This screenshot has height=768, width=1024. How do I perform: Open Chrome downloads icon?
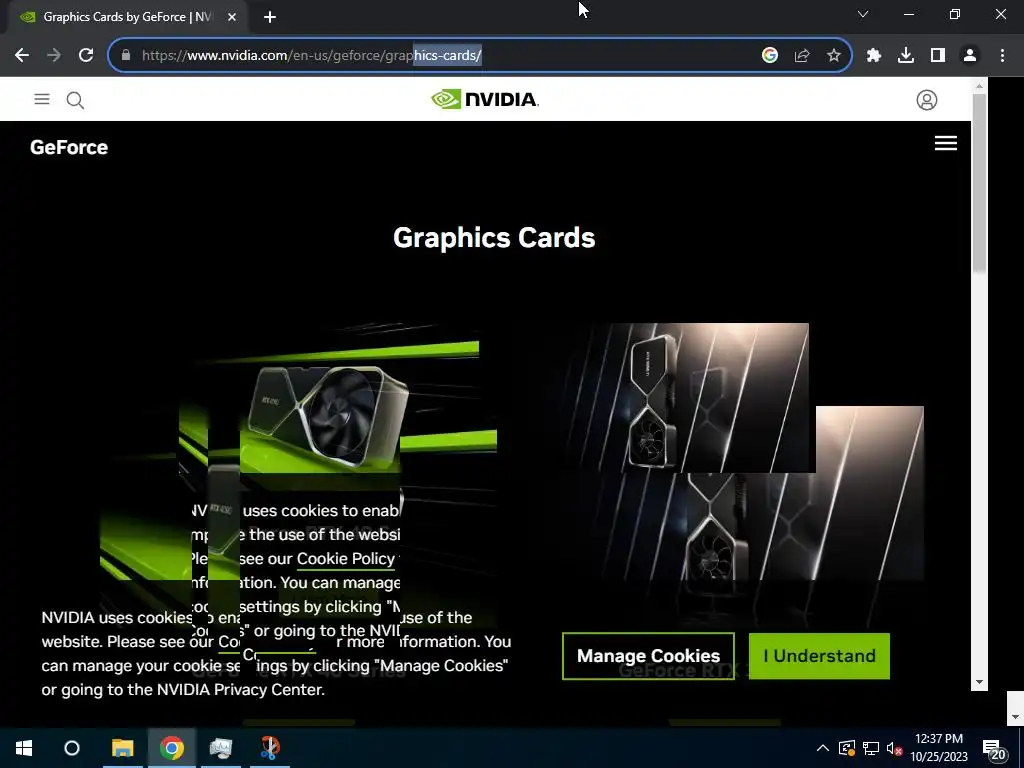(906, 56)
